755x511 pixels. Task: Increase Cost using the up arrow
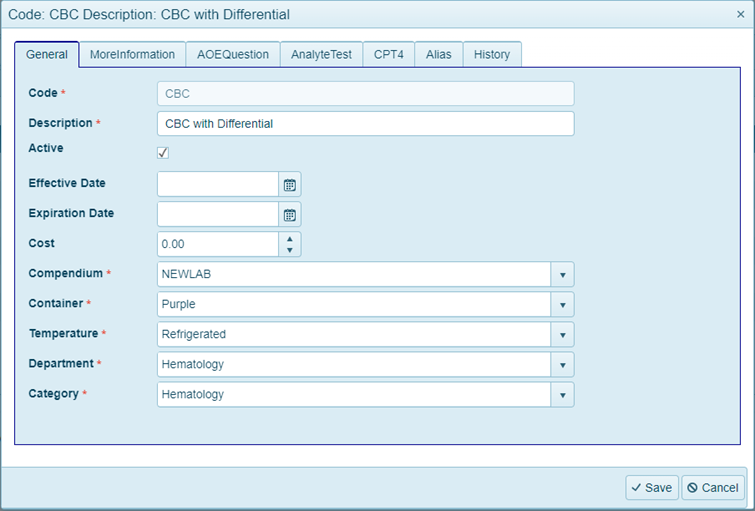point(289,238)
